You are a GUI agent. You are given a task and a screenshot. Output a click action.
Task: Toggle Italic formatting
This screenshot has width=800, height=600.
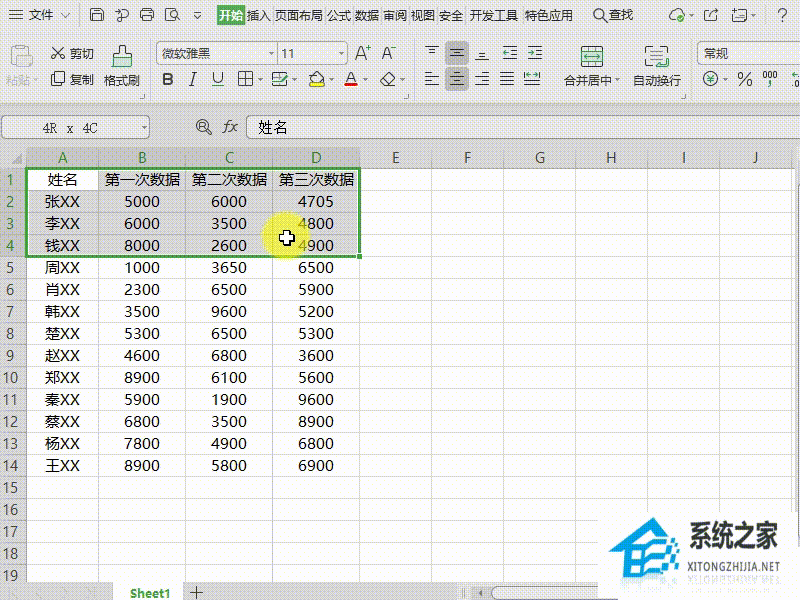tap(192, 79)
